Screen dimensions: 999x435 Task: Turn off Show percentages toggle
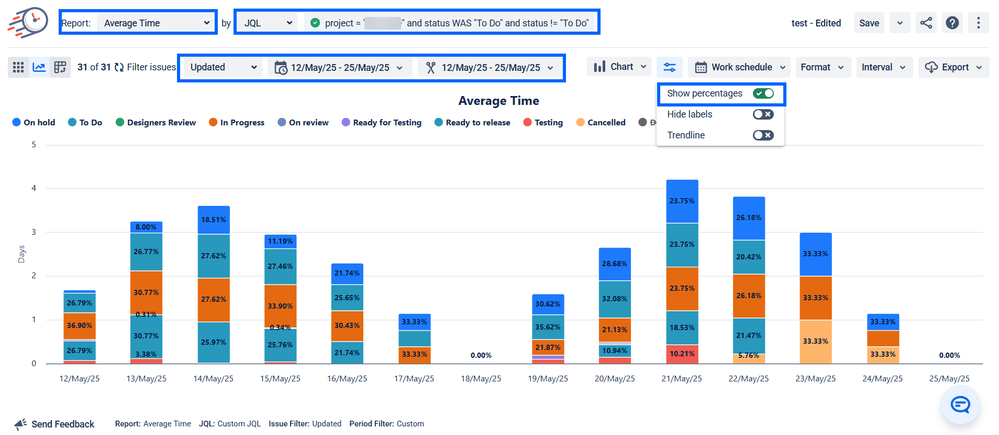(763, 94)
